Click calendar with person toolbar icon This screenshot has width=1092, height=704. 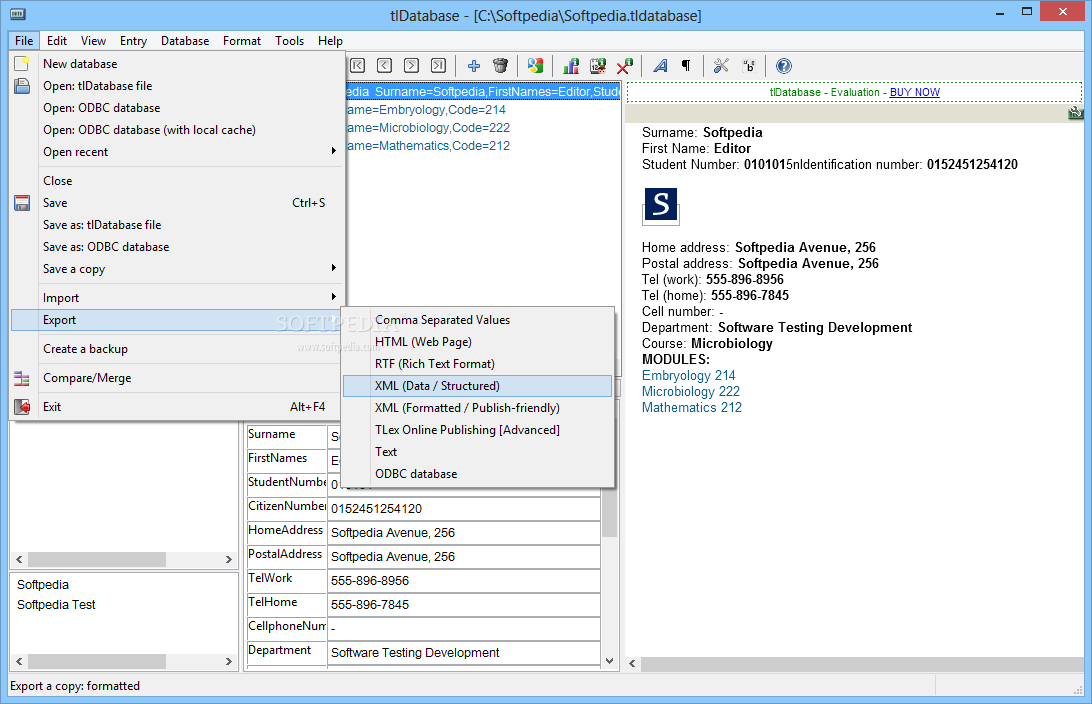[x=598, y=66]
